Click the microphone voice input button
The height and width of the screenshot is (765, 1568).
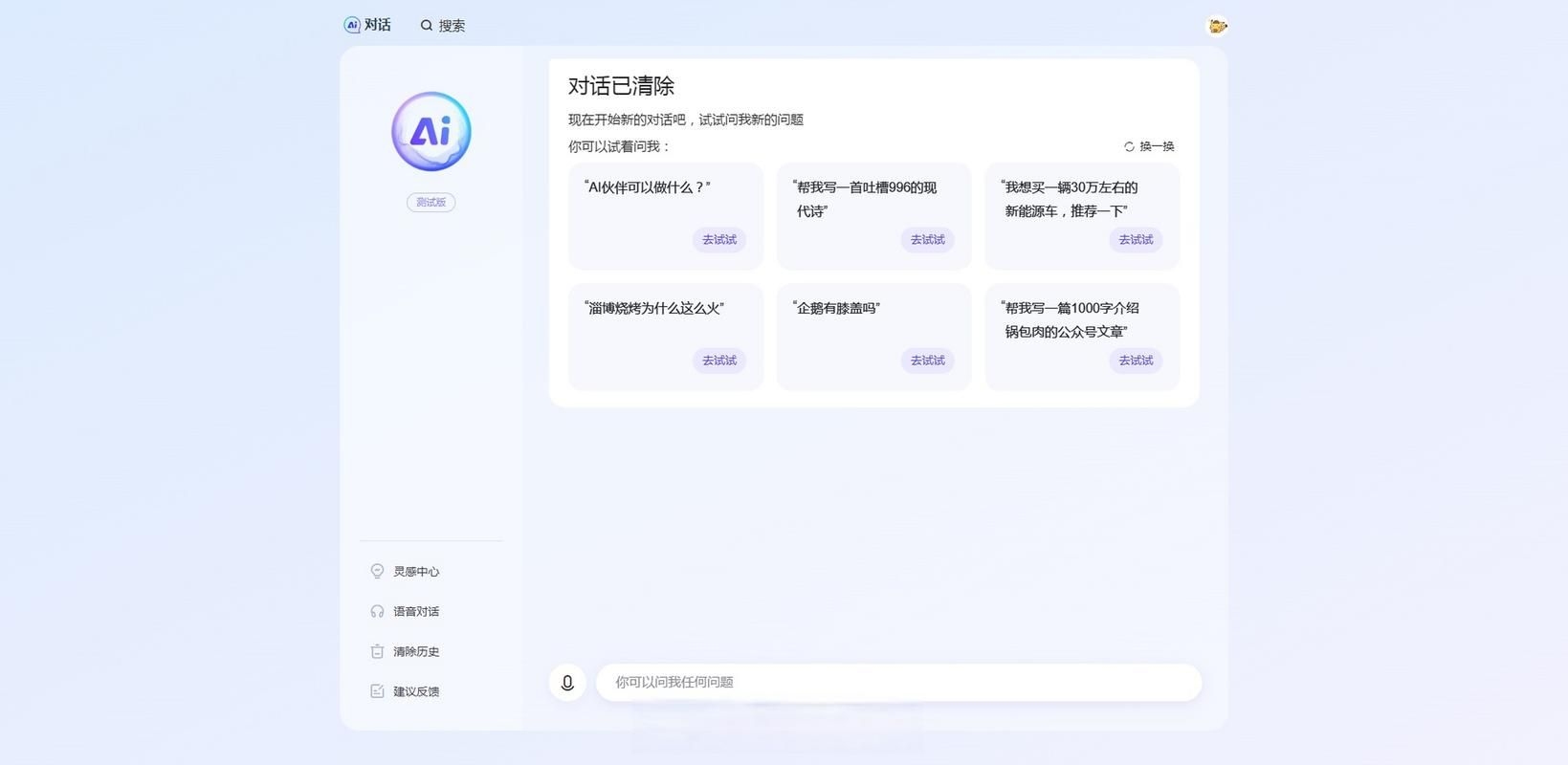567,683
